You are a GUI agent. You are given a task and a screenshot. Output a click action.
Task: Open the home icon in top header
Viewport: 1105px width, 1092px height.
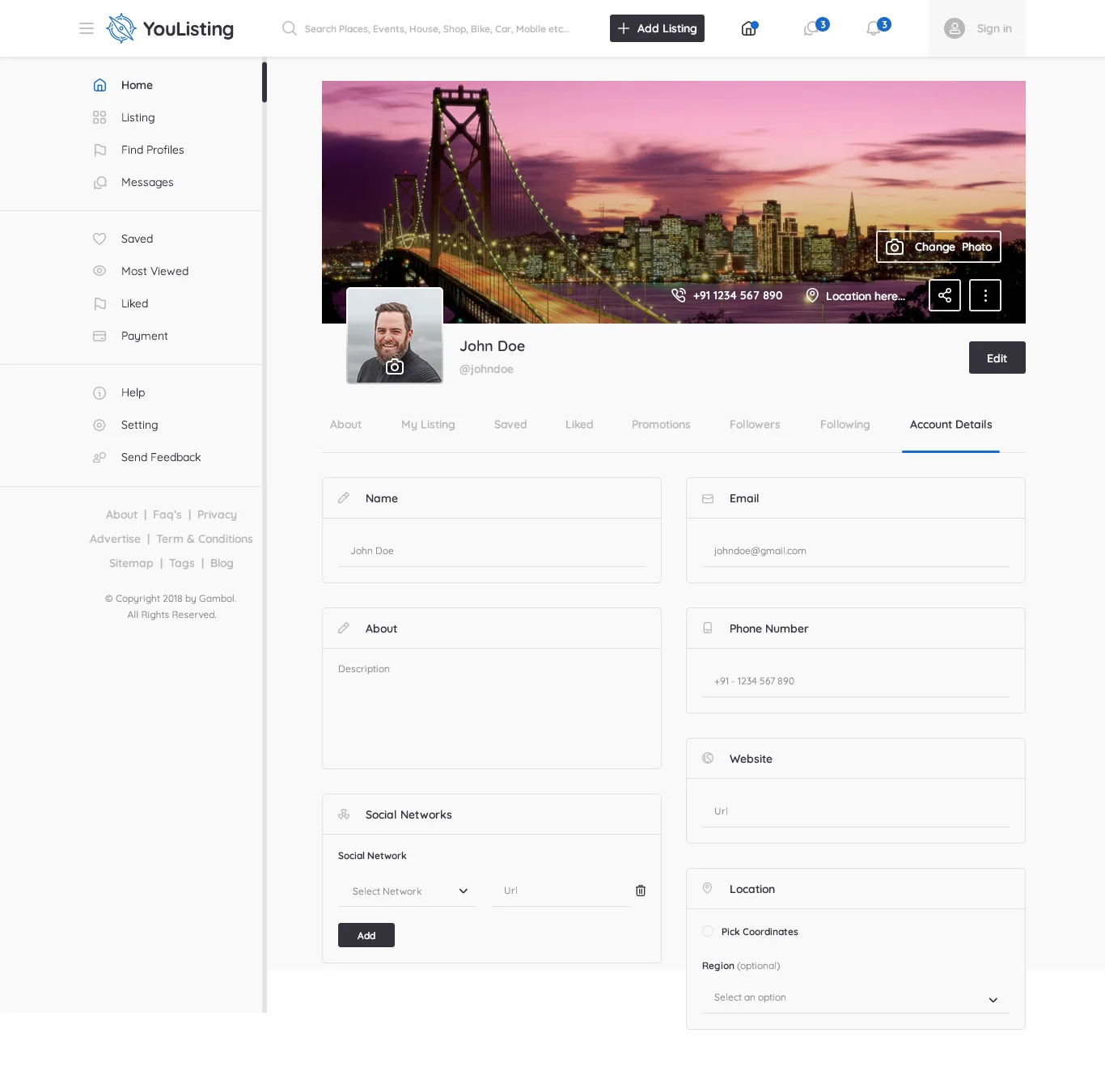pos(749,29)
